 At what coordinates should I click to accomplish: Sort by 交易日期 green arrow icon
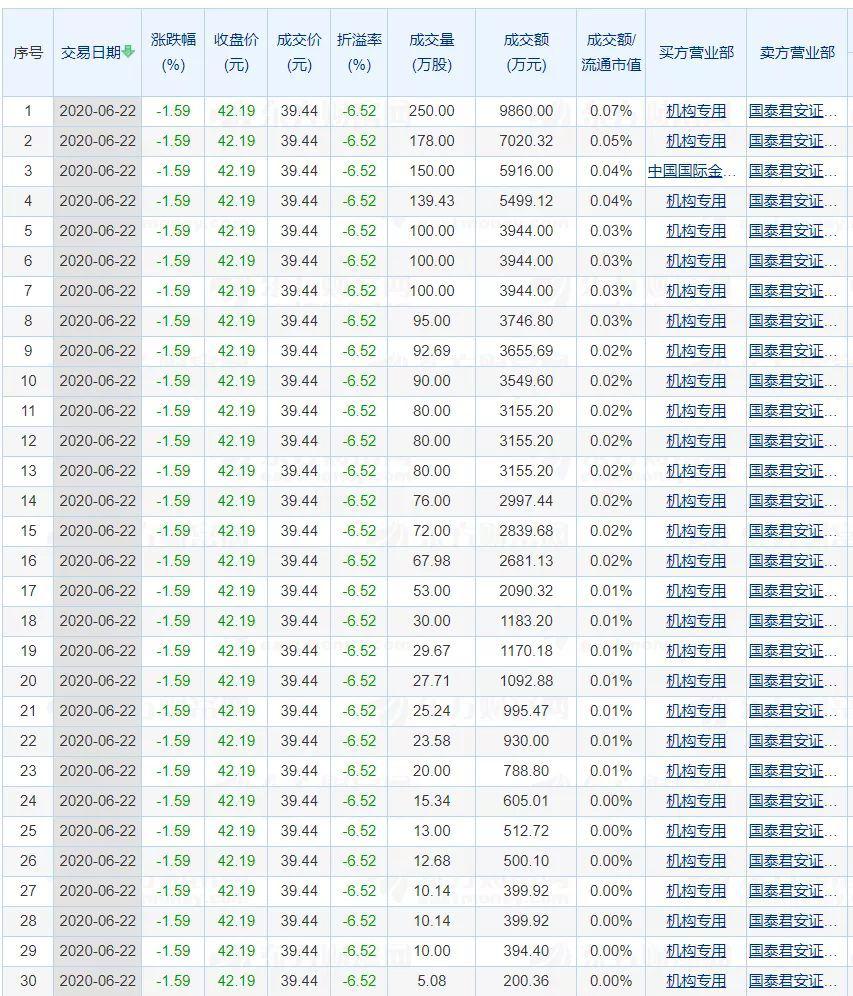tap(128, 52)
